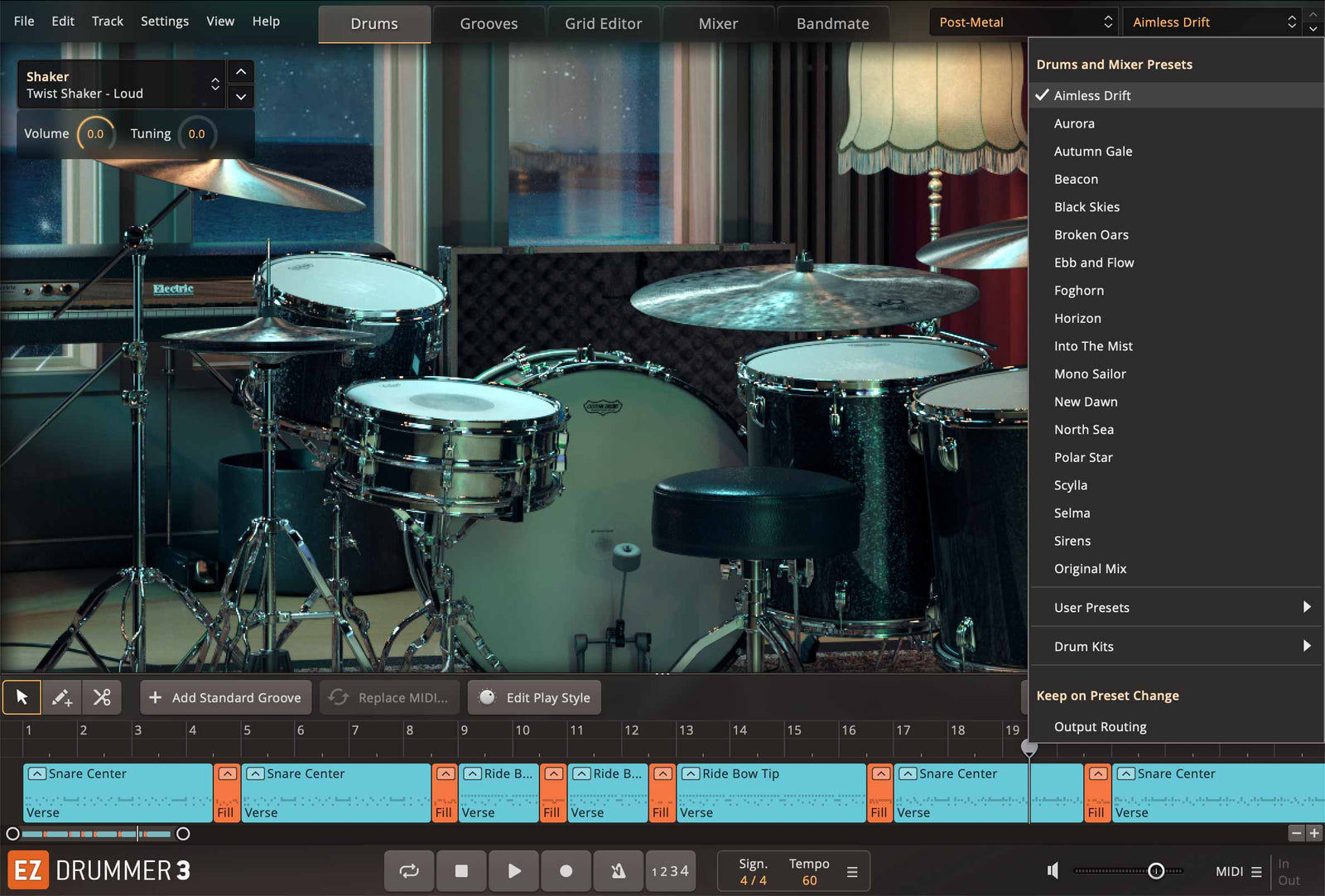Image resolution: width=1325 pixels, height=896 pixels.
Task: Mute output using the speaker icon
Action: [1053, 871]
